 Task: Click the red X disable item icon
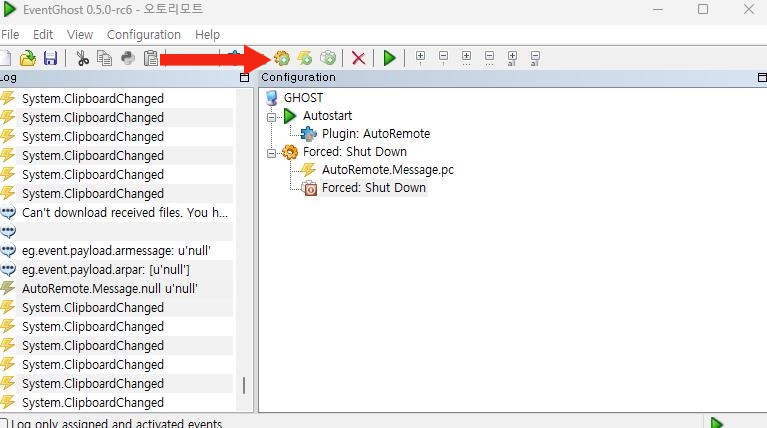click(x=358, y=58)
